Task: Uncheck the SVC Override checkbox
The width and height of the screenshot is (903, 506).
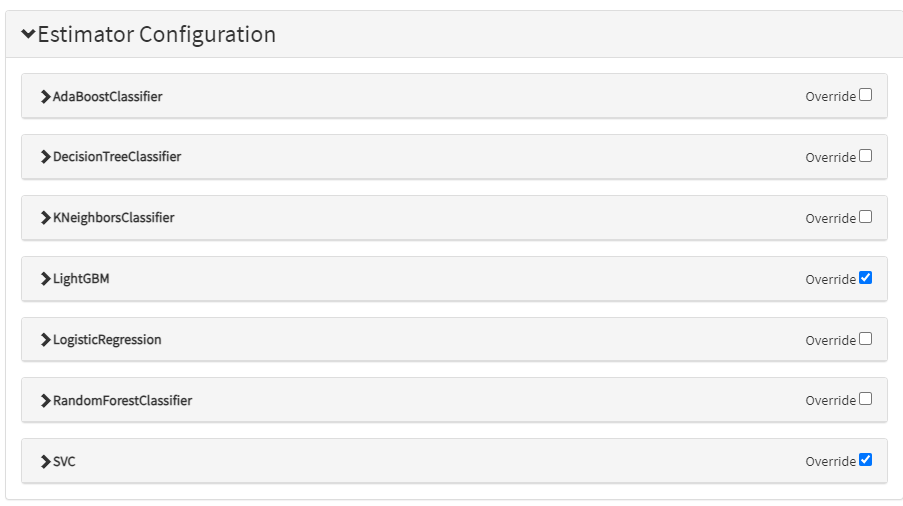Action: [865, 460]
